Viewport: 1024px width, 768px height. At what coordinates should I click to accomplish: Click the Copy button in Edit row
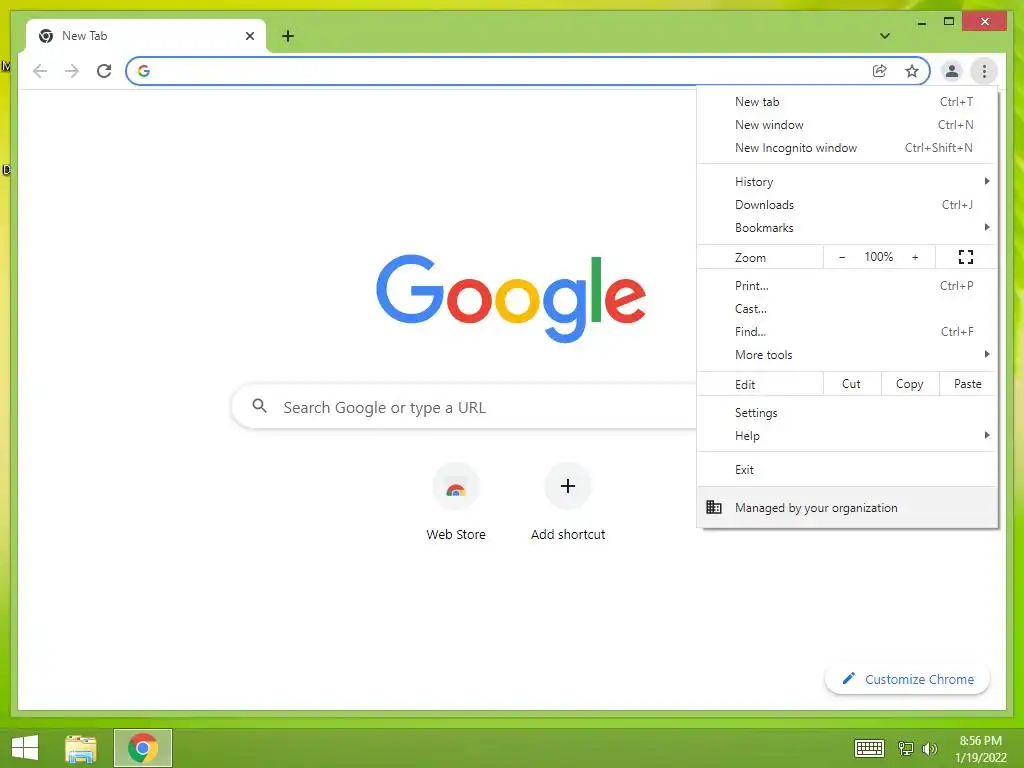tap(910, 384)
